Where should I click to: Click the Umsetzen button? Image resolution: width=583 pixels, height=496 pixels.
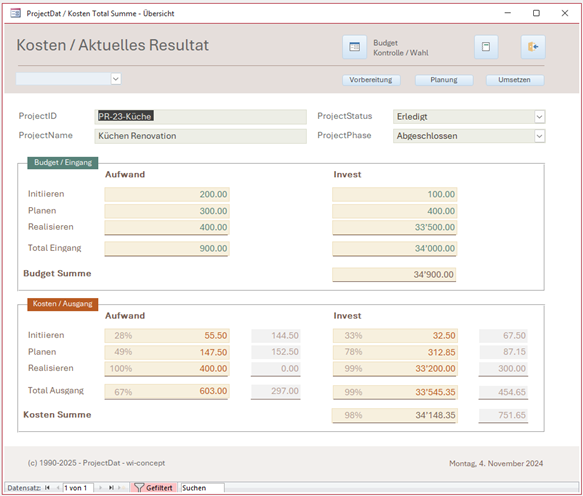point(515,80)
